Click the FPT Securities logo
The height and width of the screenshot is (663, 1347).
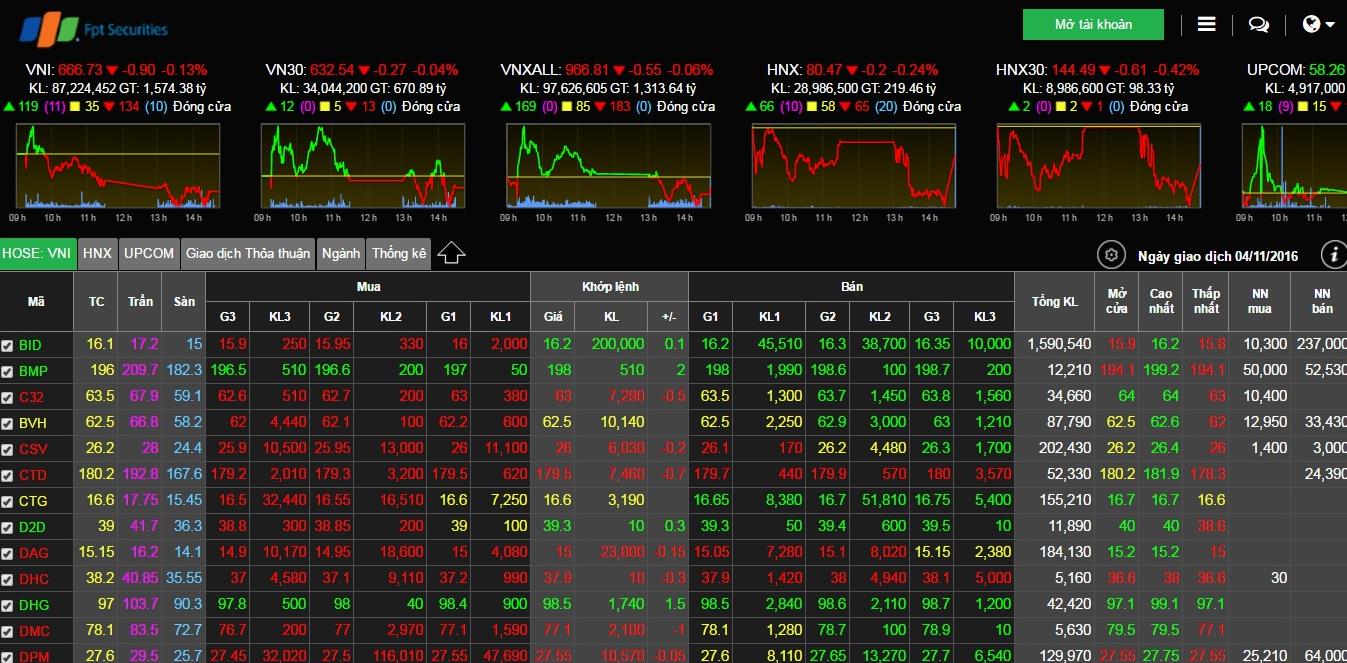point(93,27)
